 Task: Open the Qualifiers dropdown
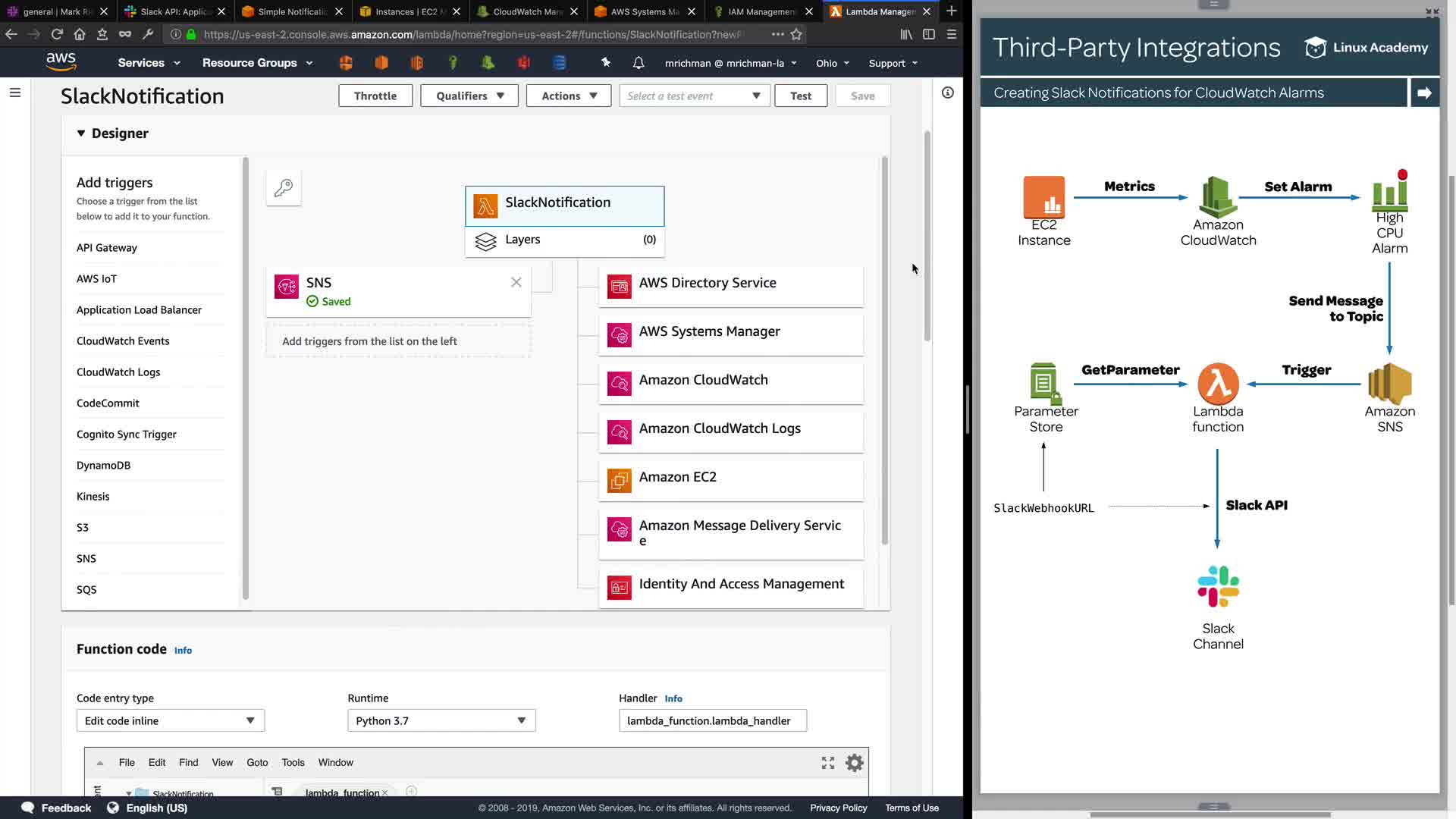pyautogui.click(x=469, y=96)
